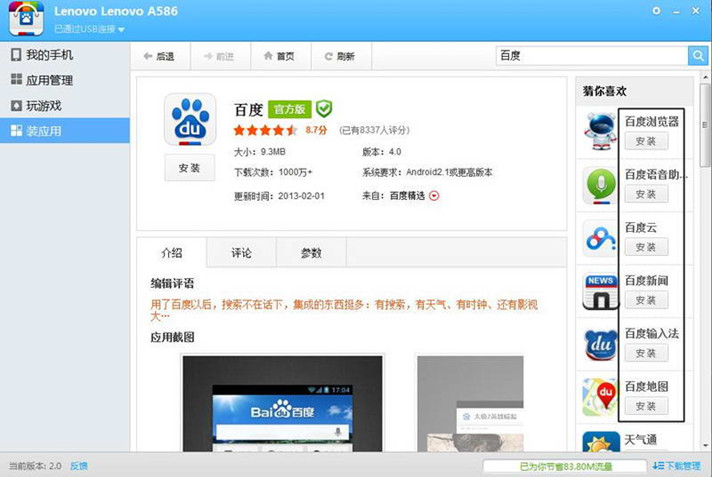Click the 反馈 feedback link
The image size is (712, 477).
coord(79,466)
